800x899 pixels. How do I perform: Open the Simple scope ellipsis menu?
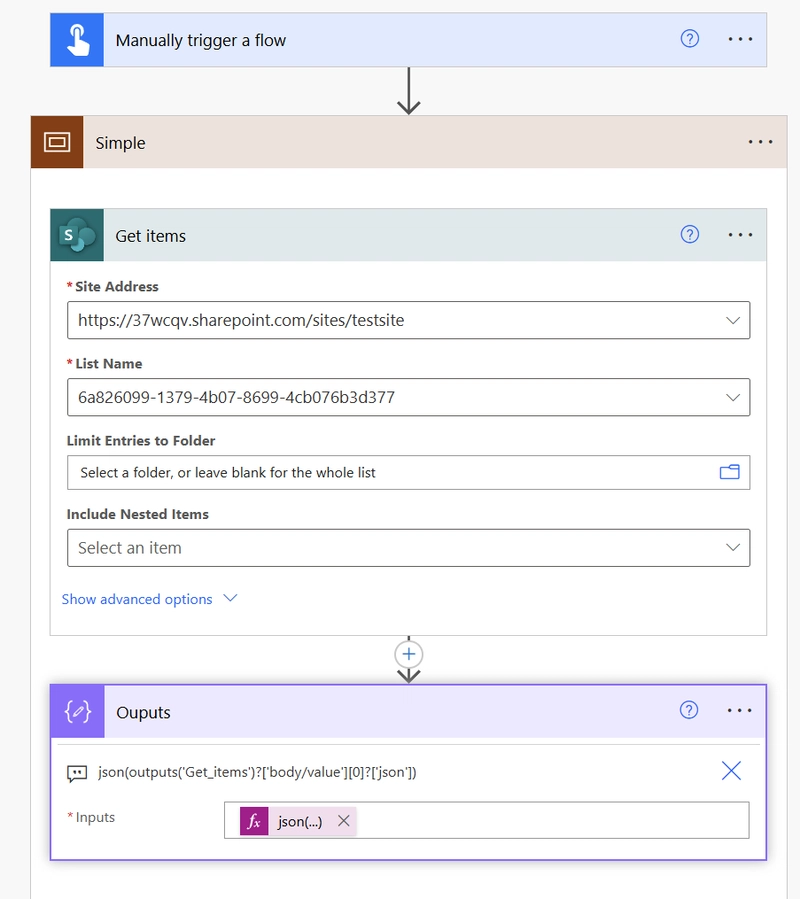(760, 142)
